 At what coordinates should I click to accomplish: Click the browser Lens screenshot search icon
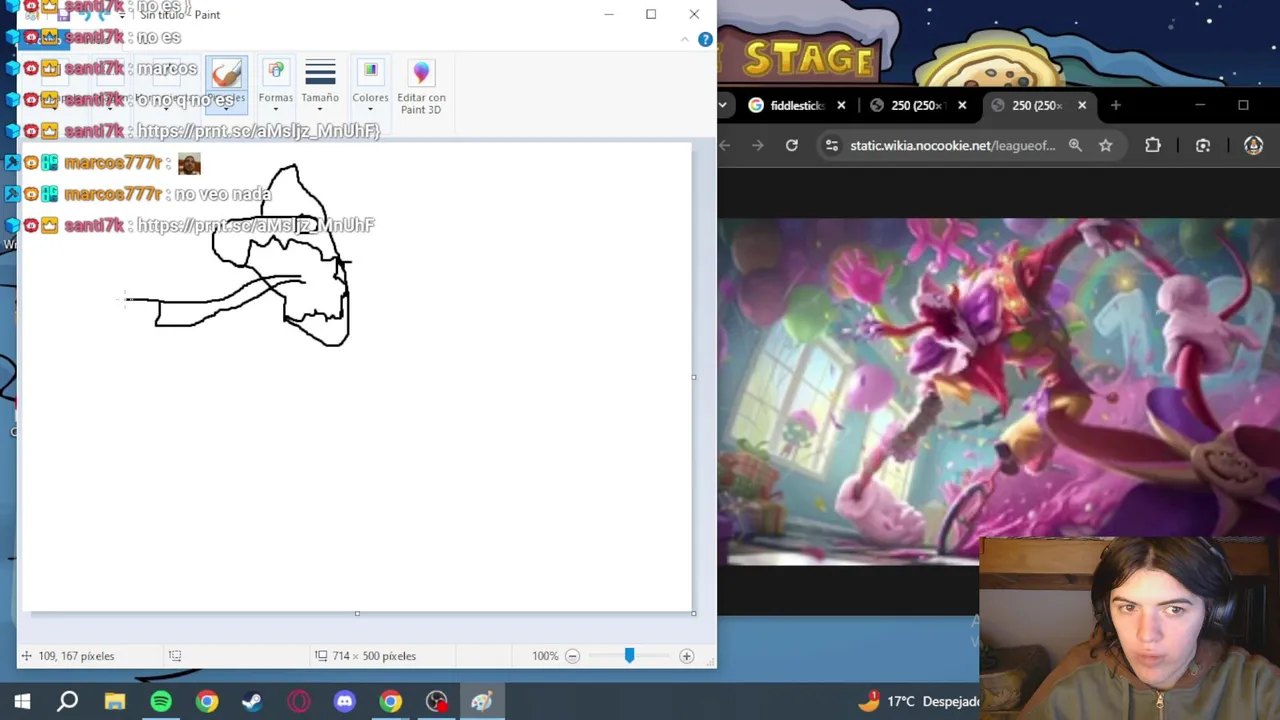(1203, 146)
